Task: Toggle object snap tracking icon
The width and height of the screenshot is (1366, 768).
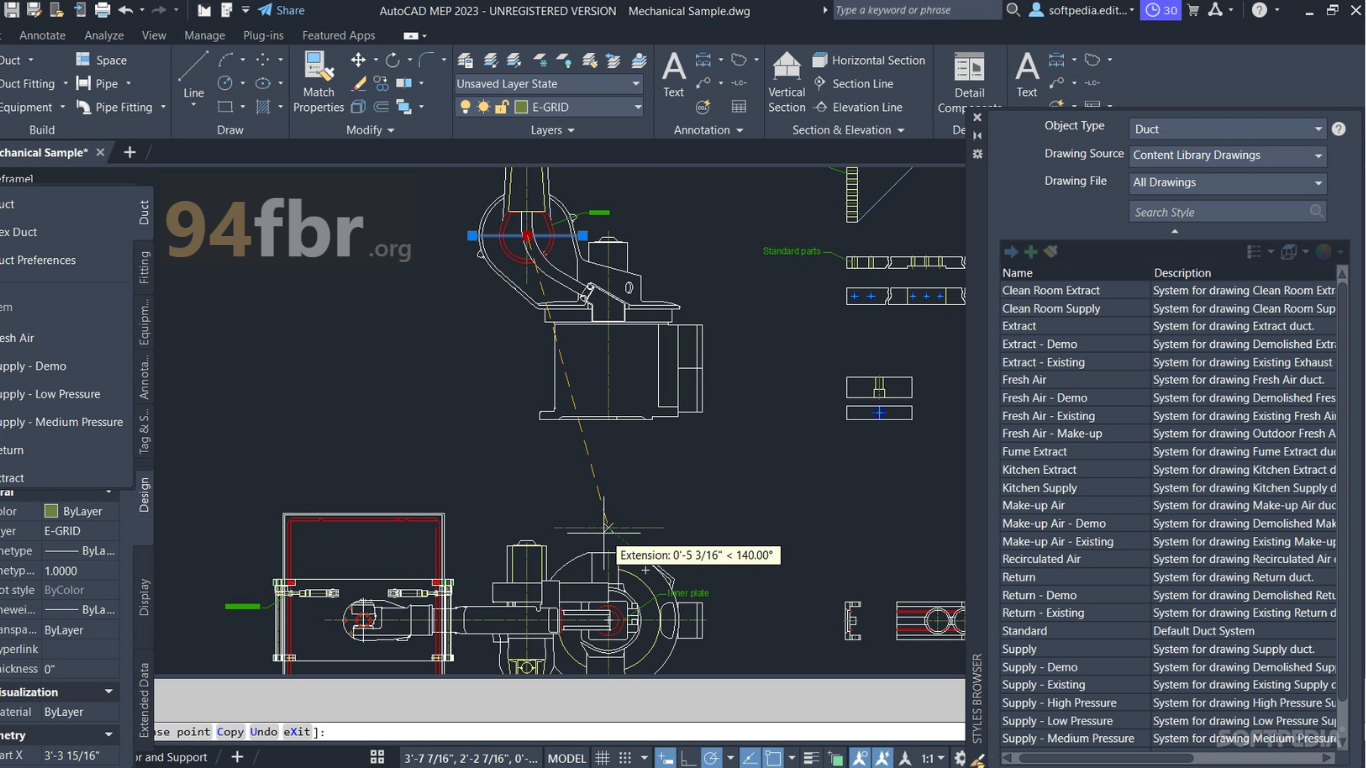Action: click(x=750, y=758)
